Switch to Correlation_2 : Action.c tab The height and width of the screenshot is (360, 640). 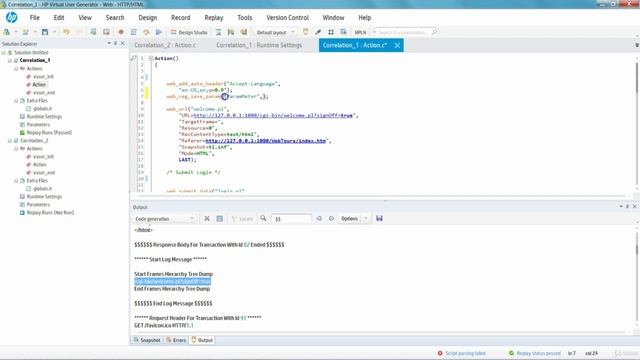(165, 45)
